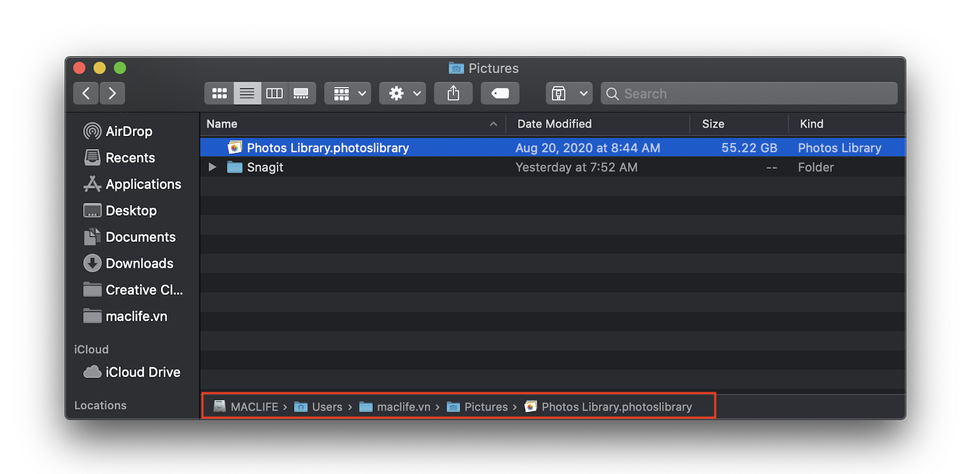The width and height of the screenshot is (980, 474).
Task: Open the group-by arrangement dropdown
Action: 349,93
